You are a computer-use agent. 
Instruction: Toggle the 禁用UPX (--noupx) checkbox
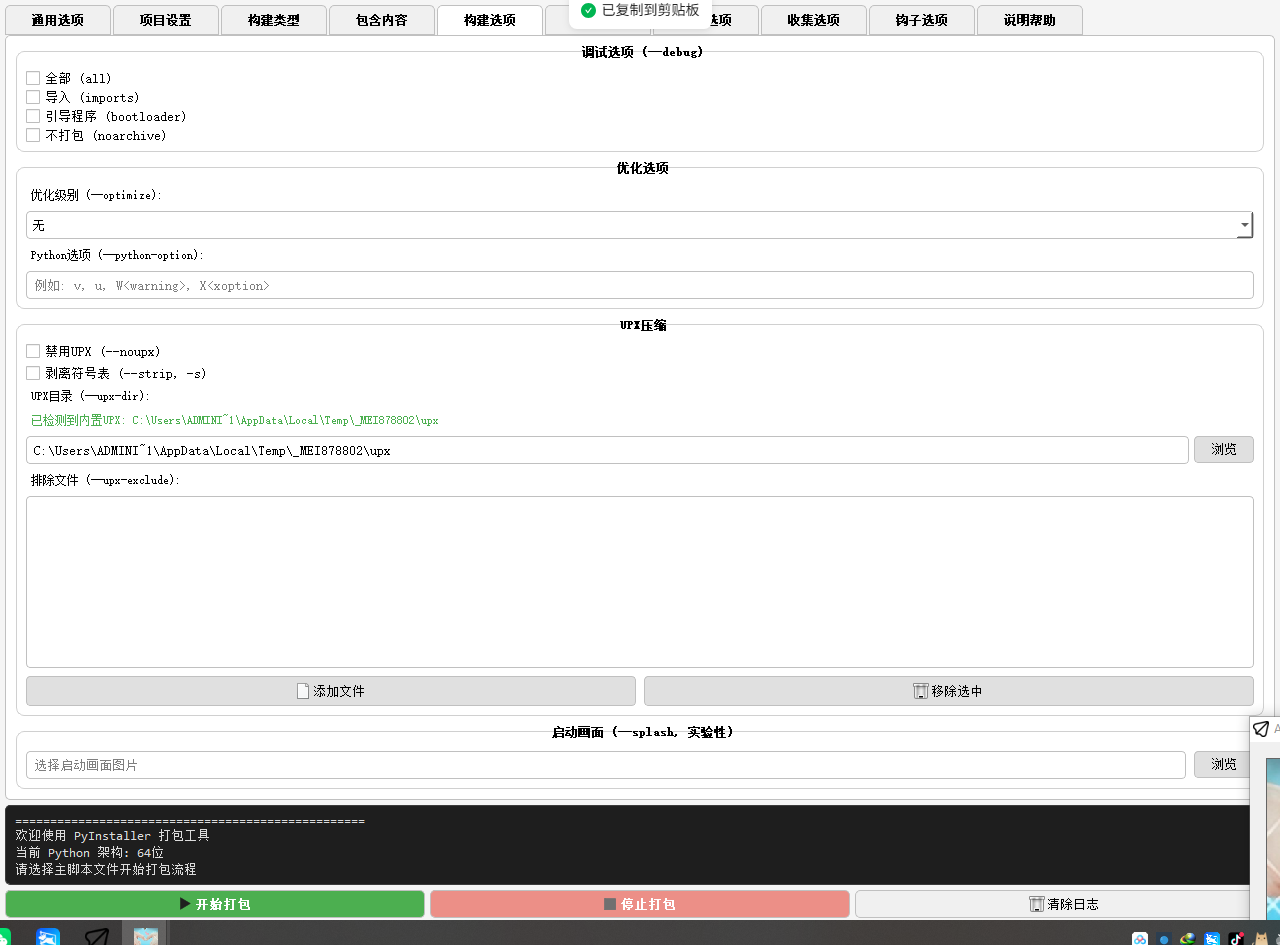coord(33,351)
